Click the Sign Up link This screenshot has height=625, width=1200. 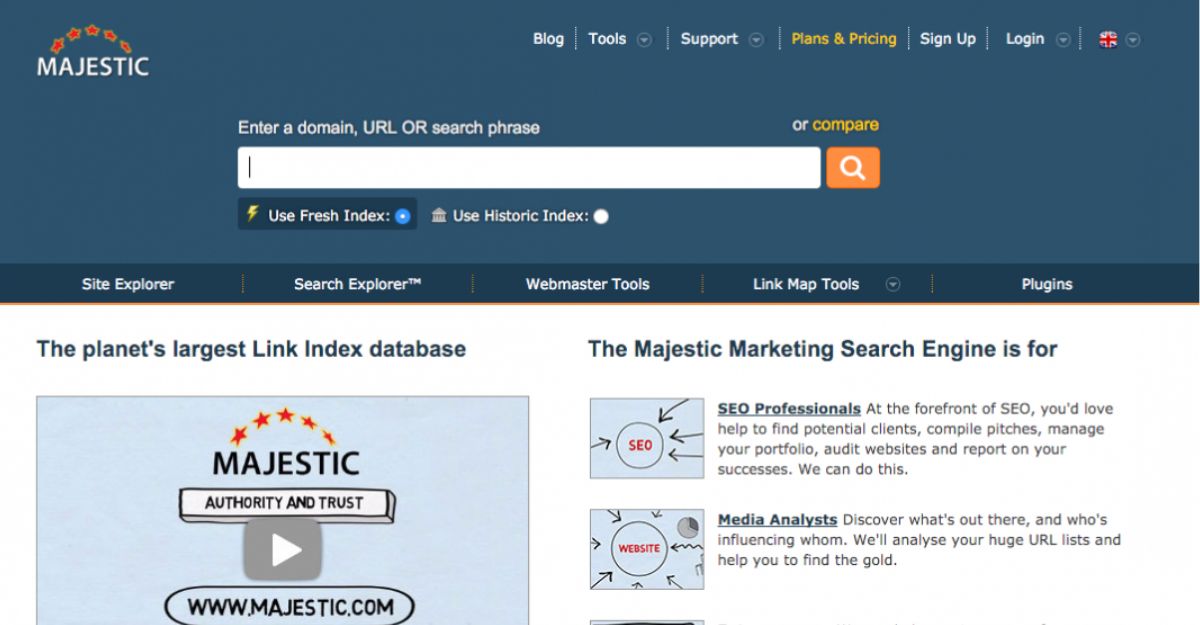pos(948,39)
